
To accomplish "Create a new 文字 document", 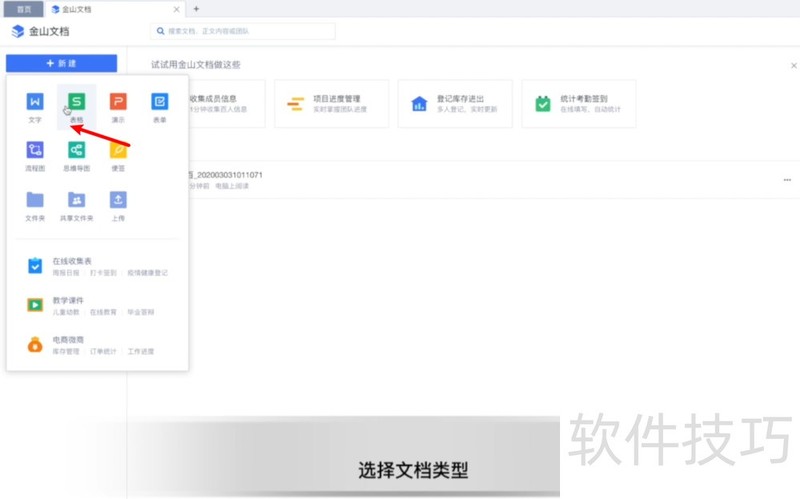I will [x=35, y=102].
